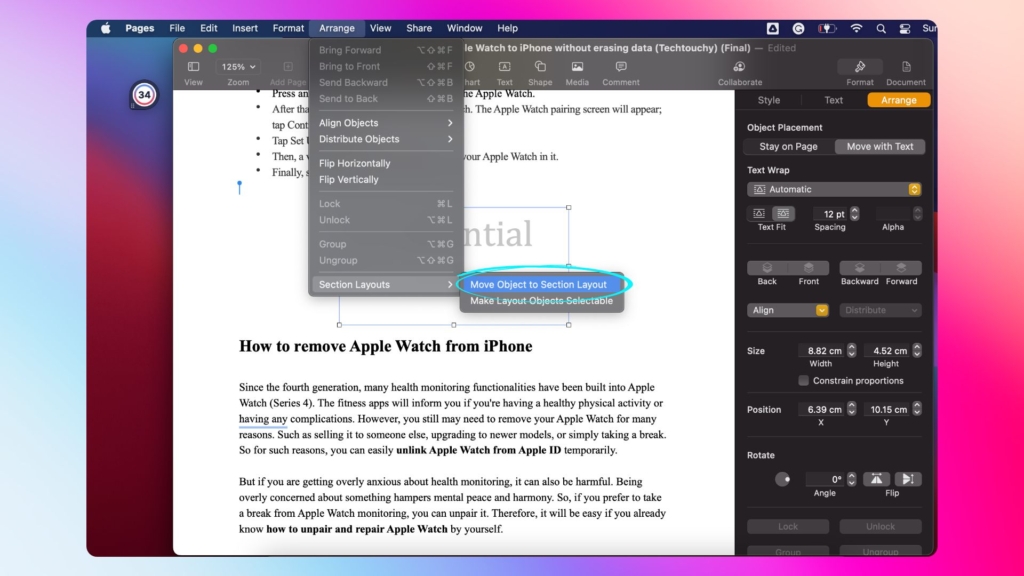Open the Format menu
1024x576 pixels.
[x=288, y=28]
